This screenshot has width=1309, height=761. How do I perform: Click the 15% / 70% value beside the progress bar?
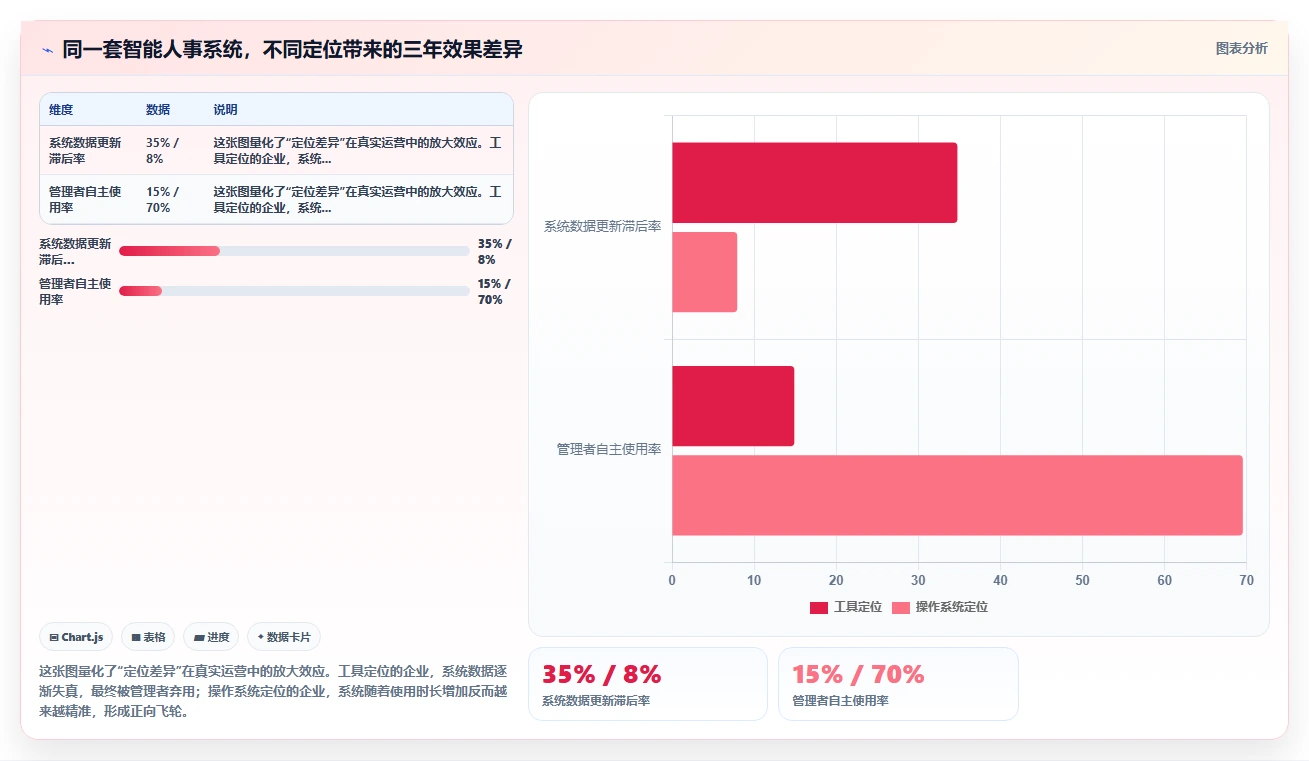(x=494, y=291)
